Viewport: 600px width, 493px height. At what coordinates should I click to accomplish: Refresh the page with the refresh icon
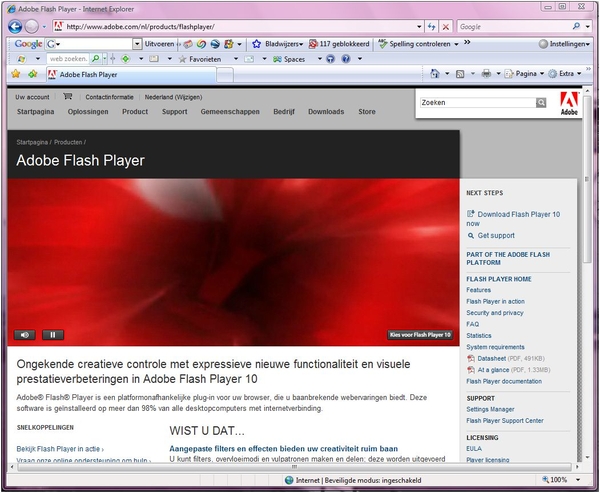(x=432, y=26)
